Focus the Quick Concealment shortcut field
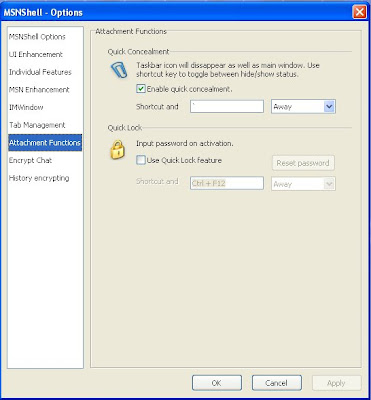The image size is (371, 400). click(227, 107)
